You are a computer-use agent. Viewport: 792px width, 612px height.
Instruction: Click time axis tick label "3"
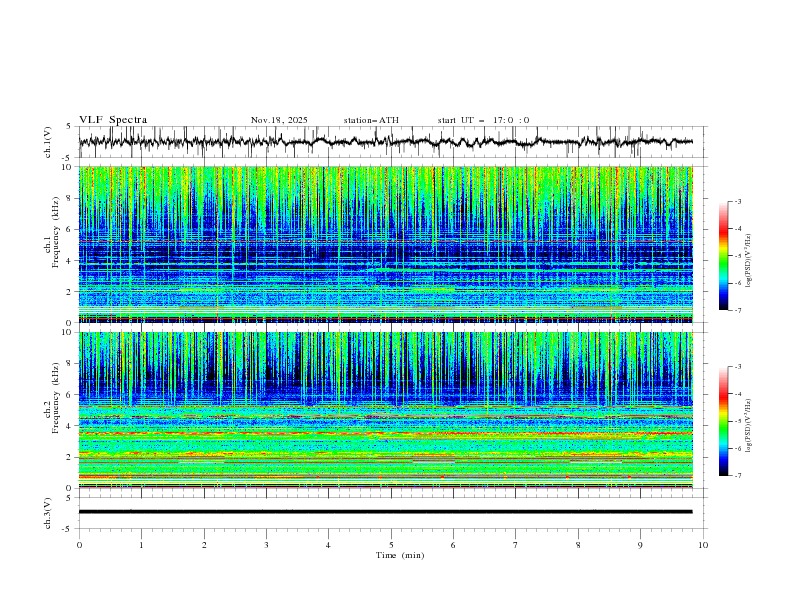[x=266, y=545]
